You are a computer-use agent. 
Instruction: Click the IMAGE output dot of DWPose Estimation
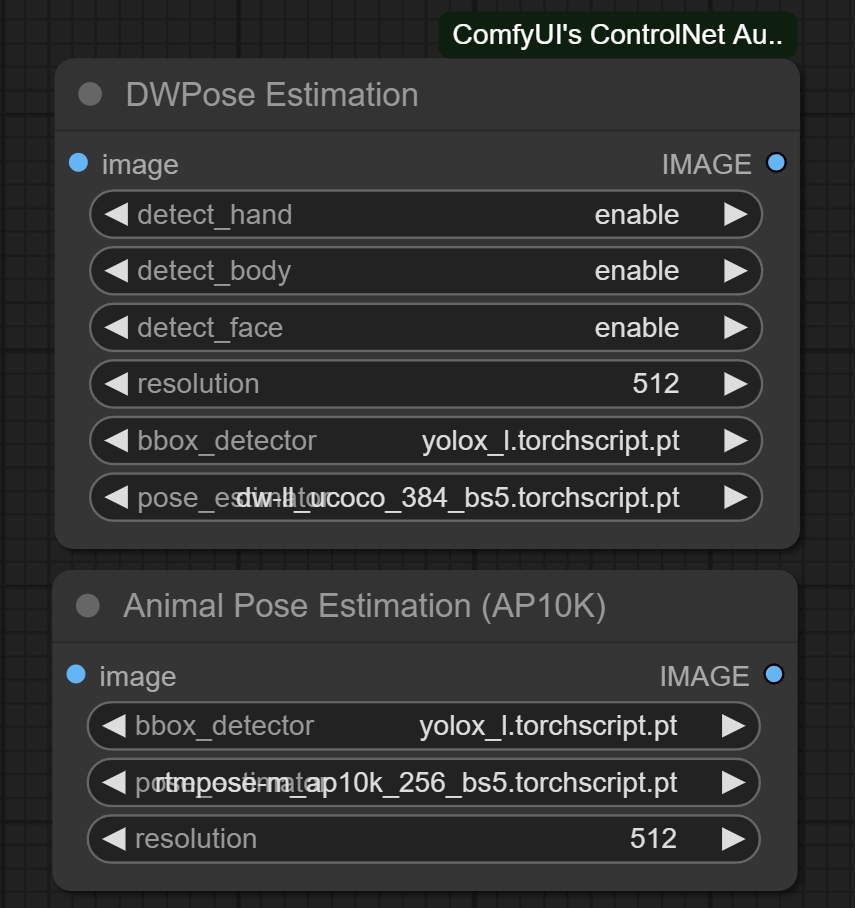click(x=776, y=162)
